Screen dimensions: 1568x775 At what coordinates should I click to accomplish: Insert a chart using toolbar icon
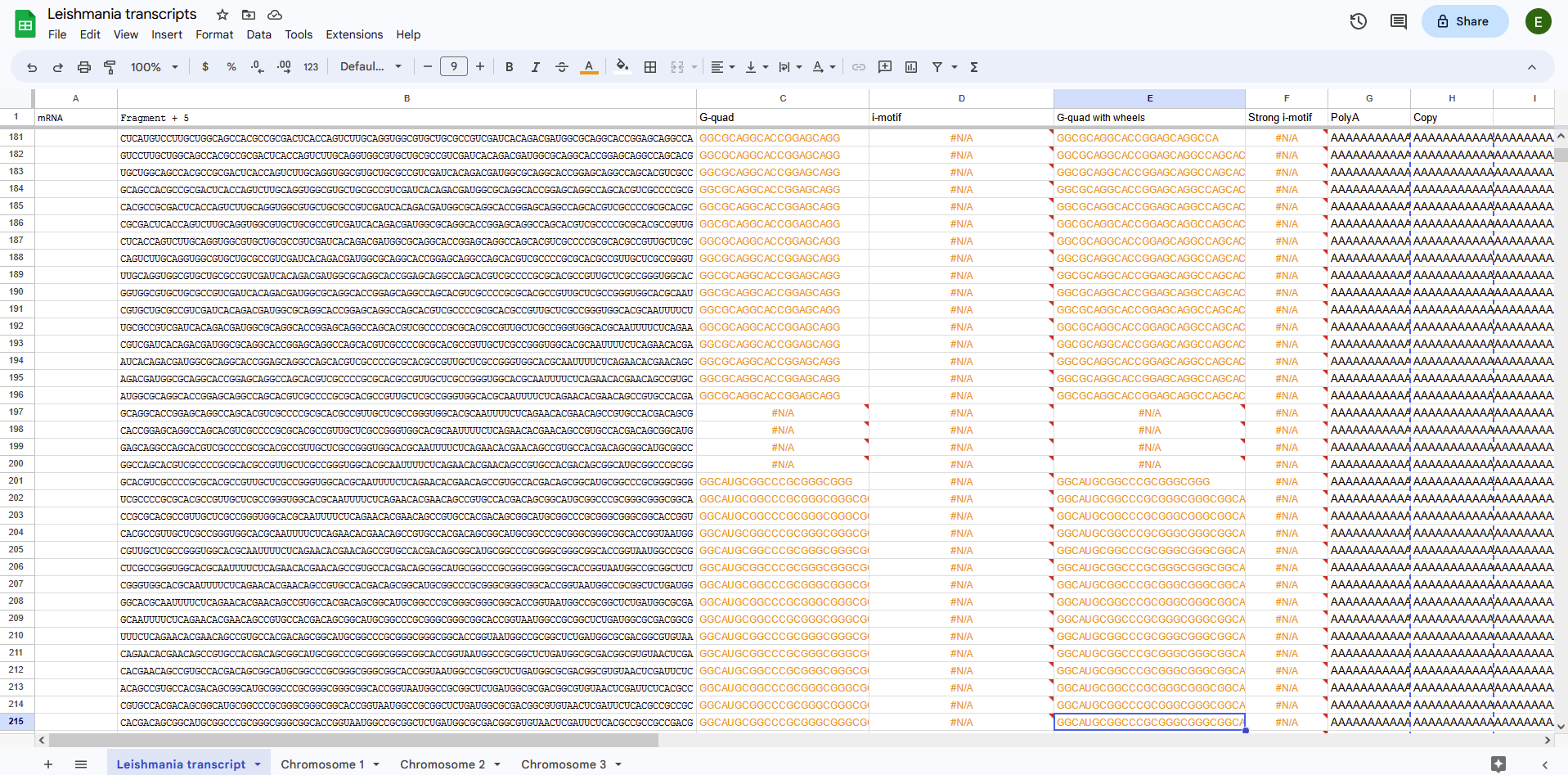[x=911, y=67]
